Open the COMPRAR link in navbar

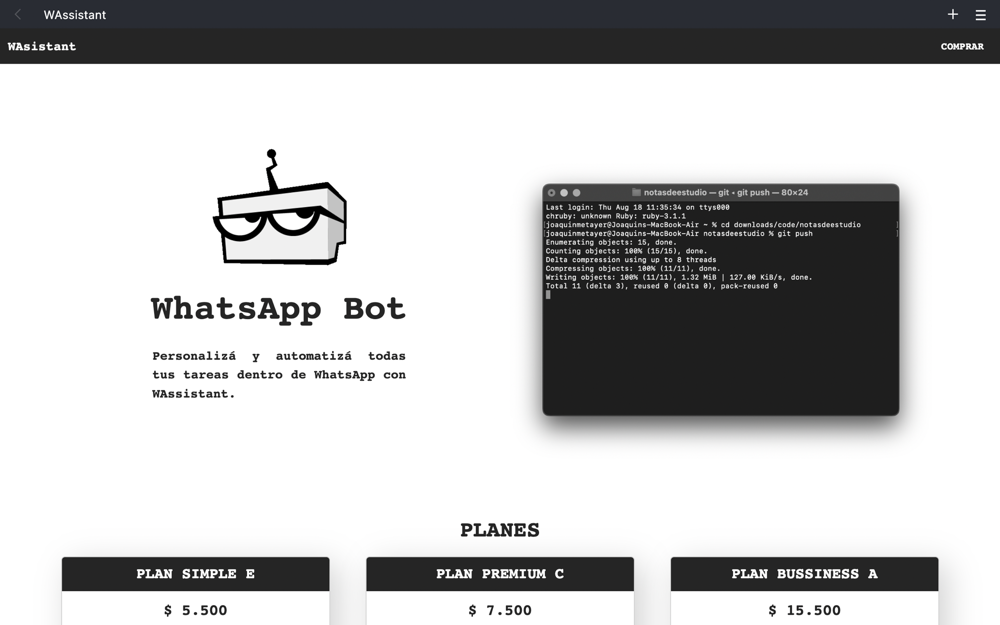click(x=962, y=47)
